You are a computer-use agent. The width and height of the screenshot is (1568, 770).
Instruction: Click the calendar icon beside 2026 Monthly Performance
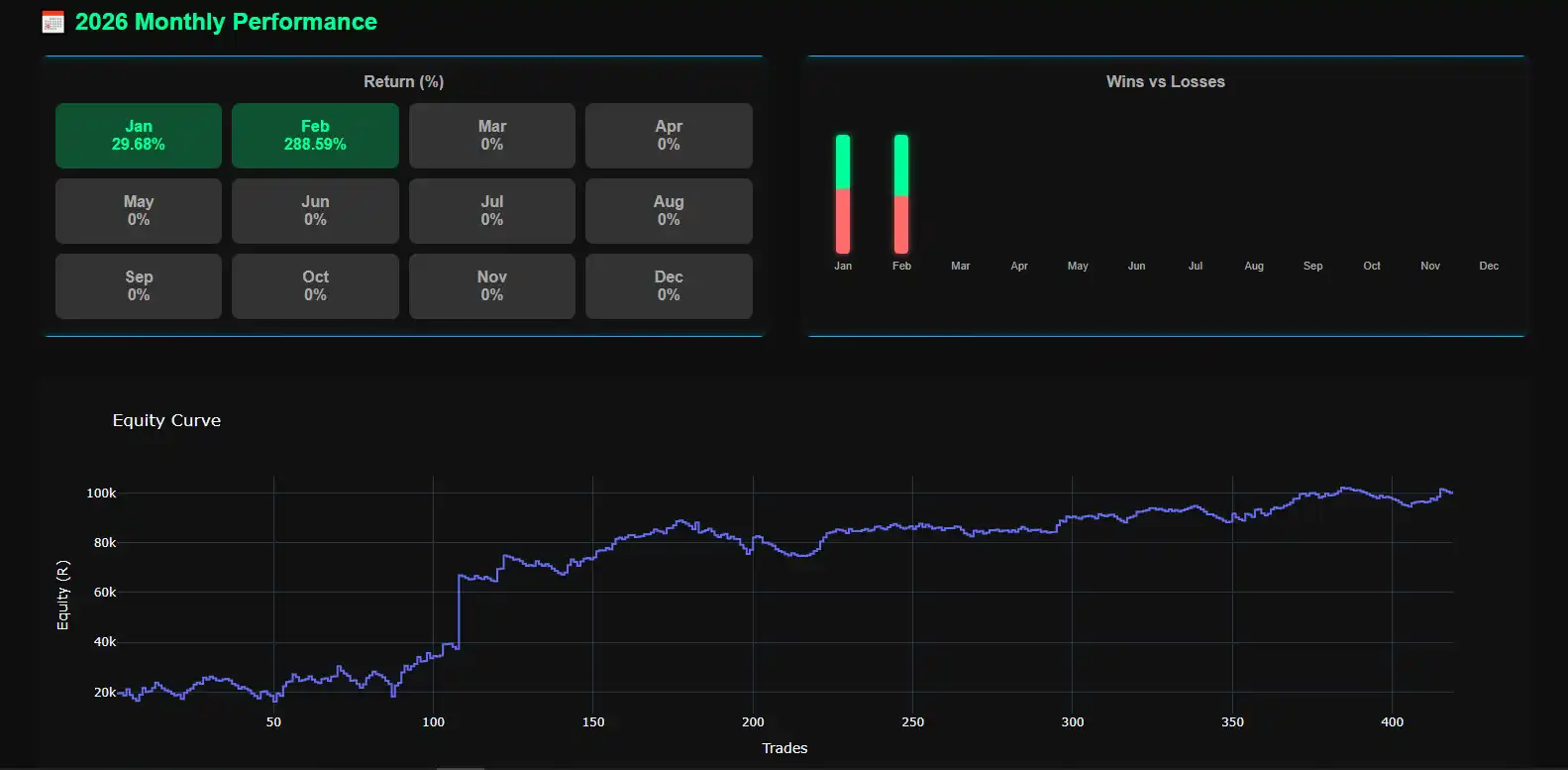(52, 22)
